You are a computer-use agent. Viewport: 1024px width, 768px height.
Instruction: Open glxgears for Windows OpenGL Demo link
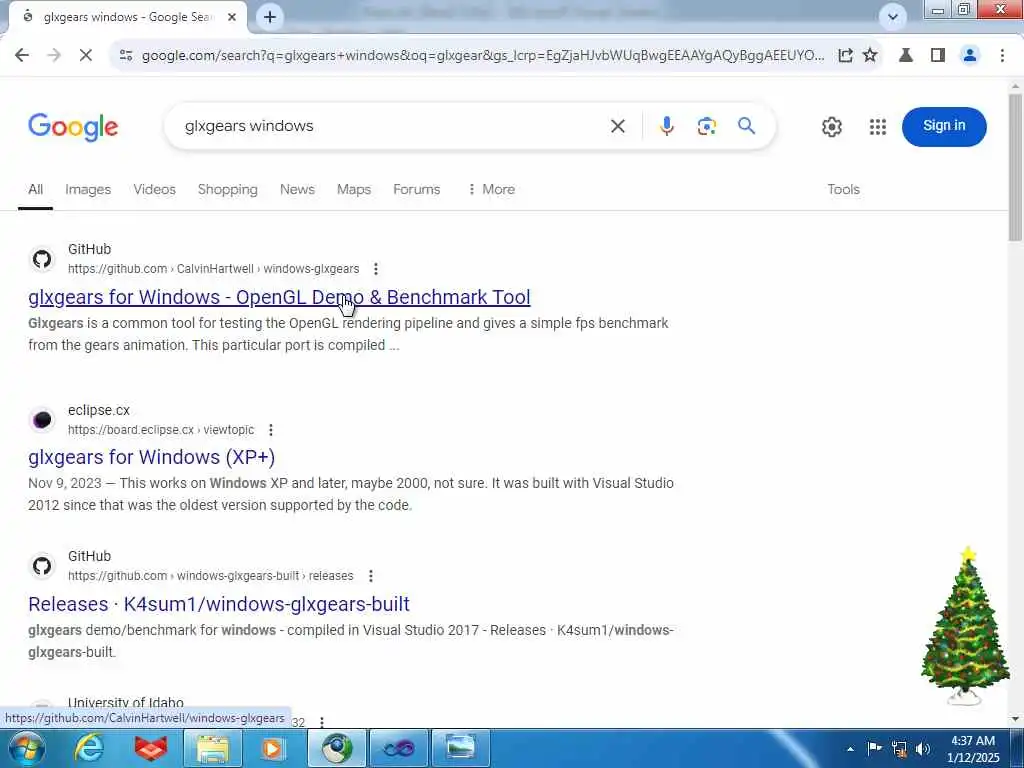pyautogui.click(x=279, y=297)
